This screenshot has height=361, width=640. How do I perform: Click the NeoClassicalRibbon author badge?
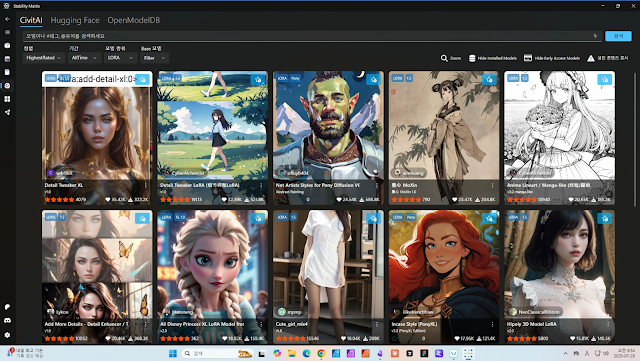pyautogui.click(x=535, y=312)
